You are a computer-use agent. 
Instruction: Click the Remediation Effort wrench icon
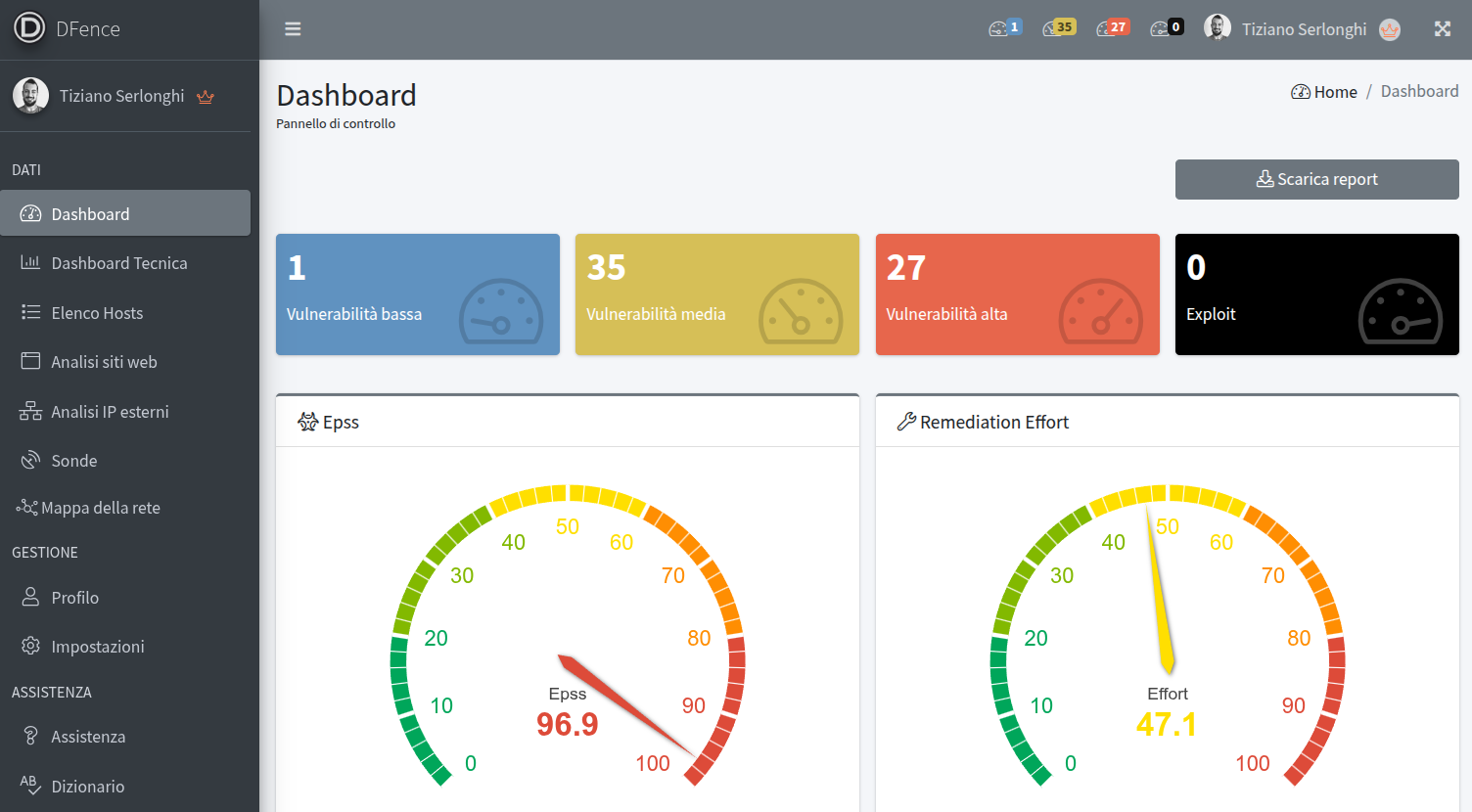point(904,421)
